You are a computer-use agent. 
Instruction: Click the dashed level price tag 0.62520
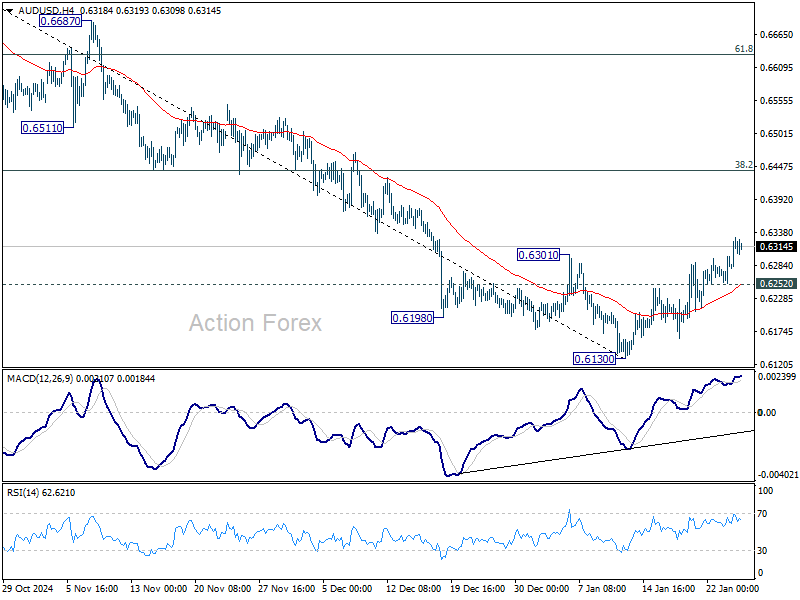(x=777, y=284)
